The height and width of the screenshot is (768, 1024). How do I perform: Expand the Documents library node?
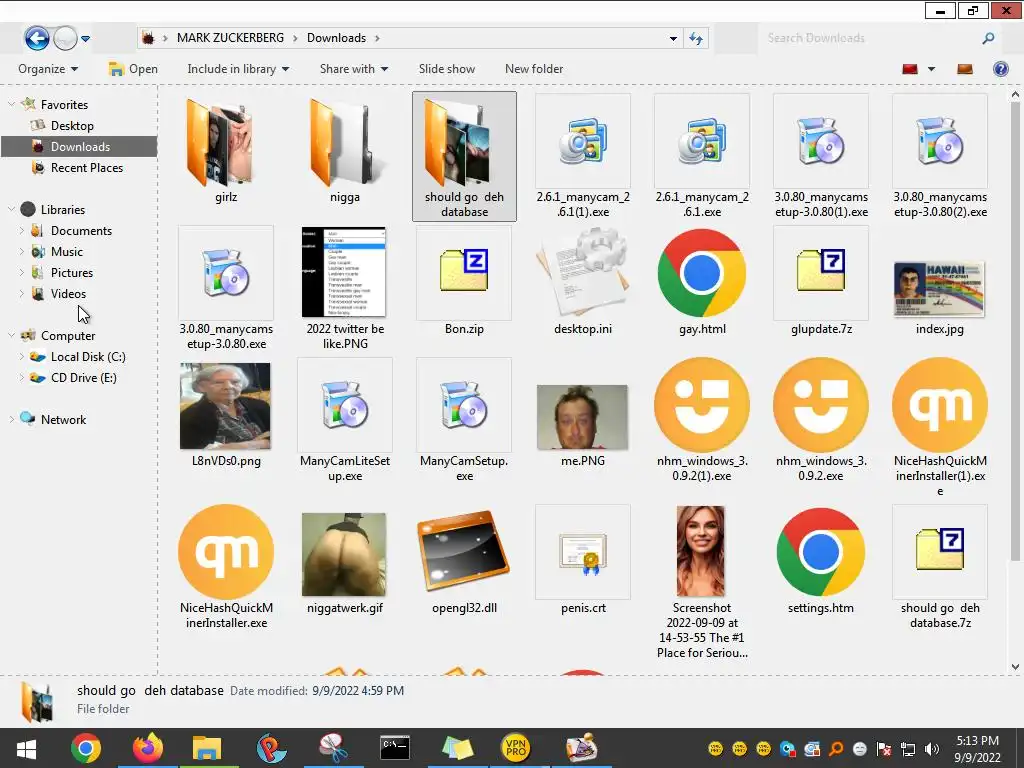[22, 231]
